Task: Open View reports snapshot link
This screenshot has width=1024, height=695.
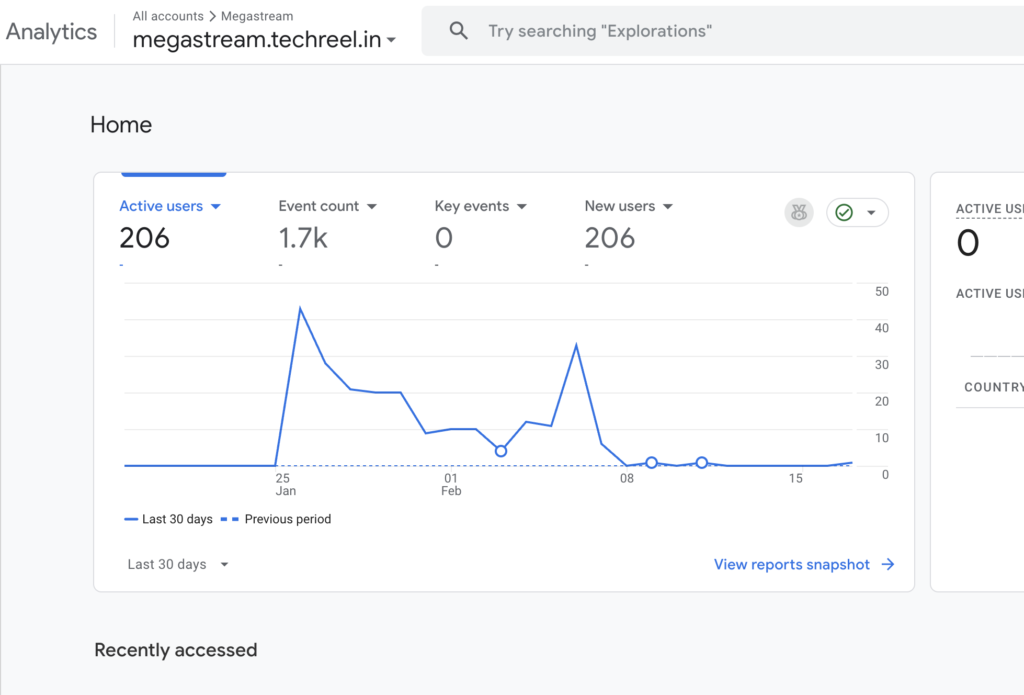Action: coord(791,565)
